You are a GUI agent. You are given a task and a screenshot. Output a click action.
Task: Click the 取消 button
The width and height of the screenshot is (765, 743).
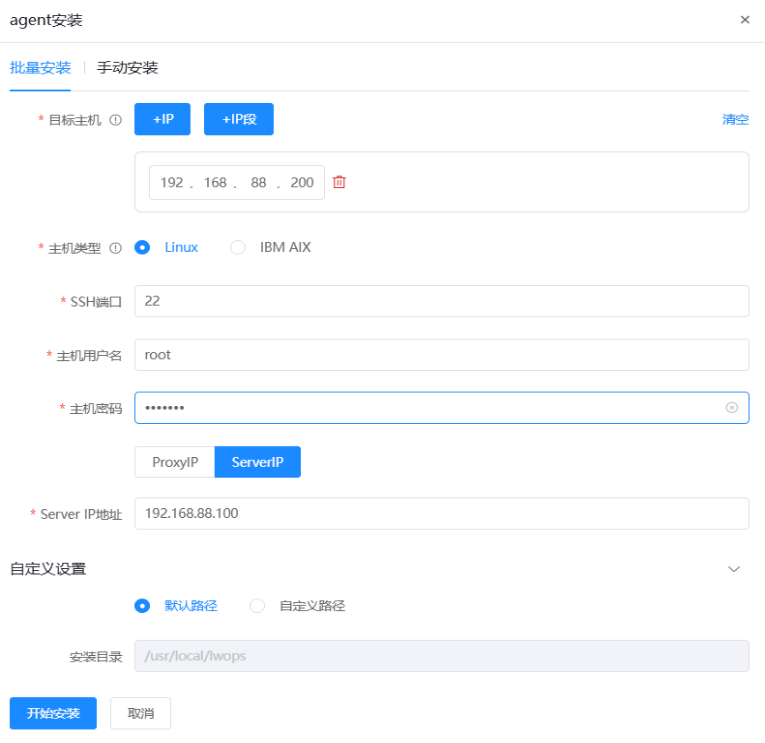coord(141,713)
